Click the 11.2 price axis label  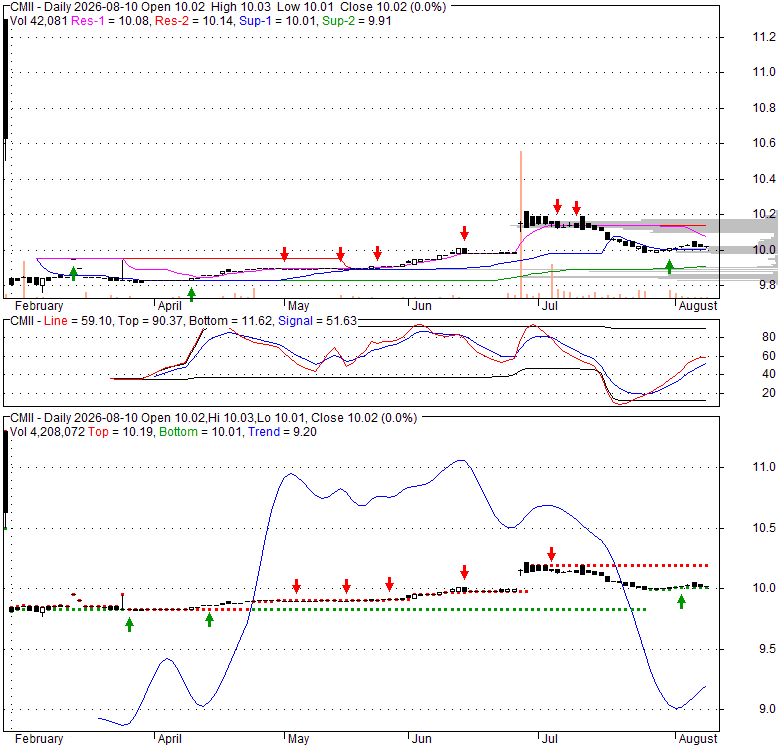[764, 37]
